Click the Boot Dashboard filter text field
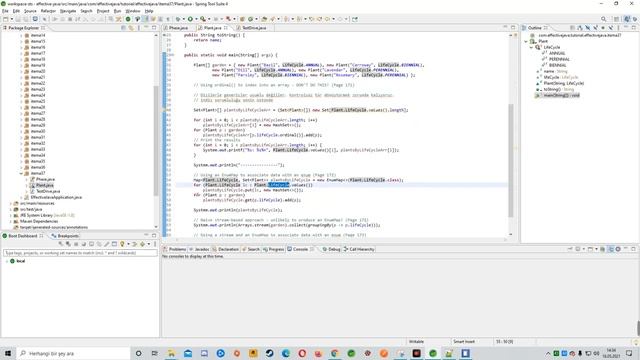Viewport: 640px width, 360px height. 80,253
